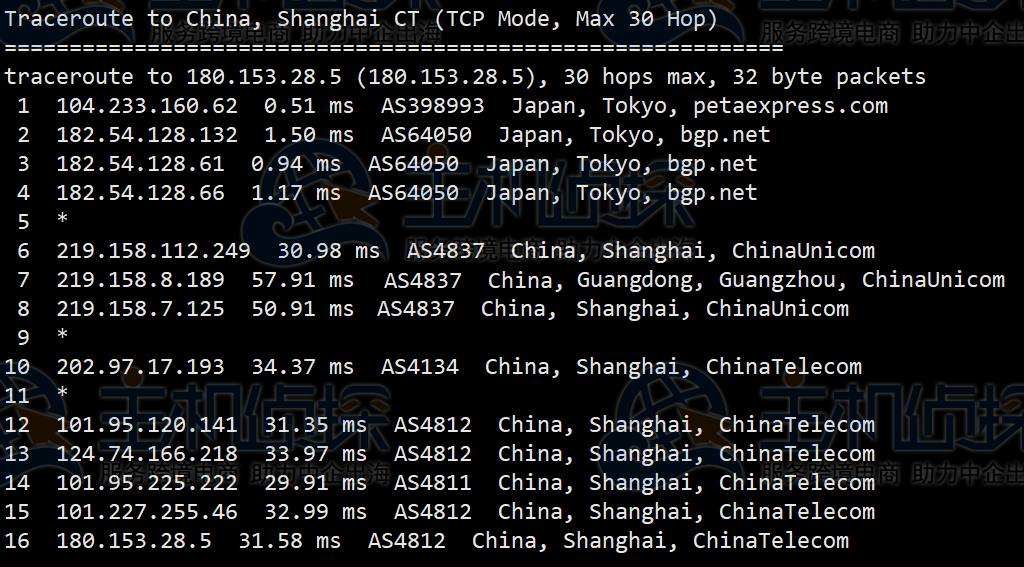Screen dimensions: 1024x567
Task: Select IP address 180.153.28.5 at hop 16
Action: pyautogui.click(x=134, y=541)
